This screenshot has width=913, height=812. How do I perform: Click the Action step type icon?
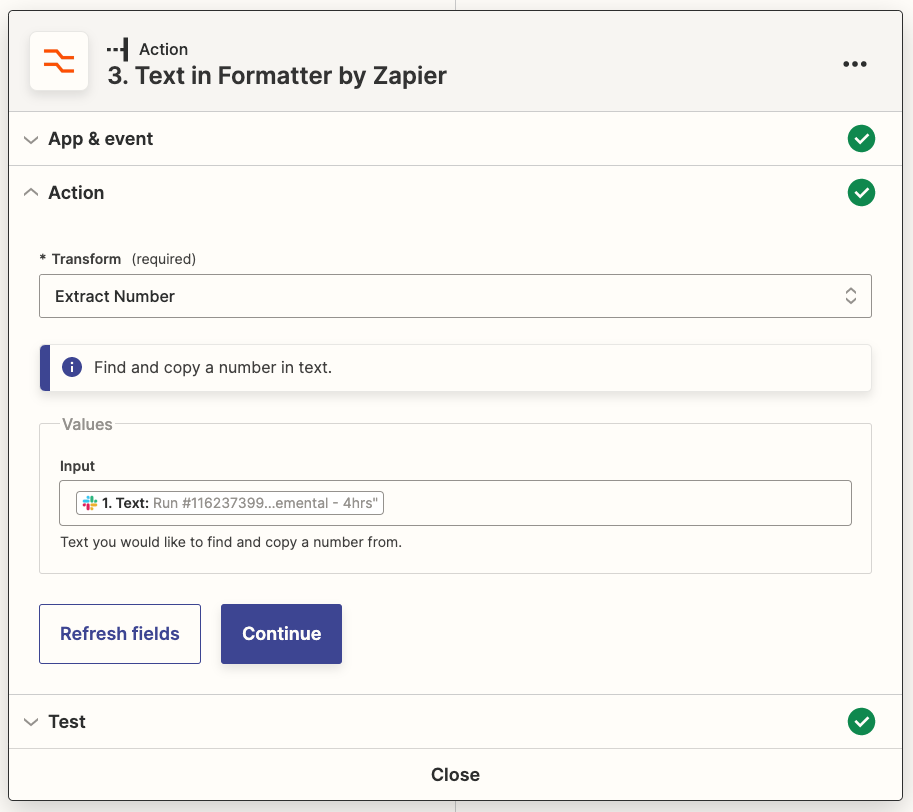(120, 47)
